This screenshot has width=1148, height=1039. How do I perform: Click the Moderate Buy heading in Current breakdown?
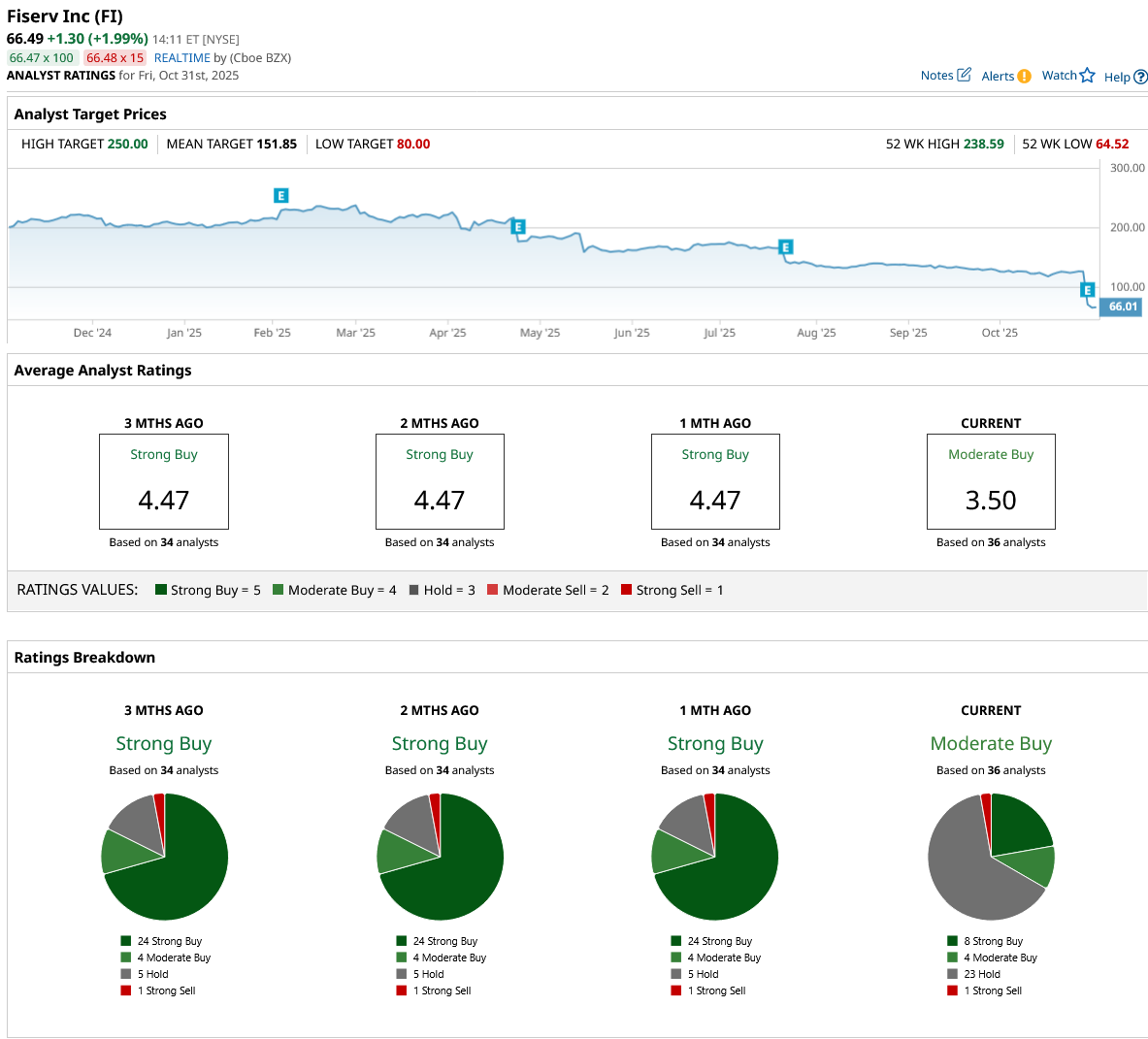[992, 743]
